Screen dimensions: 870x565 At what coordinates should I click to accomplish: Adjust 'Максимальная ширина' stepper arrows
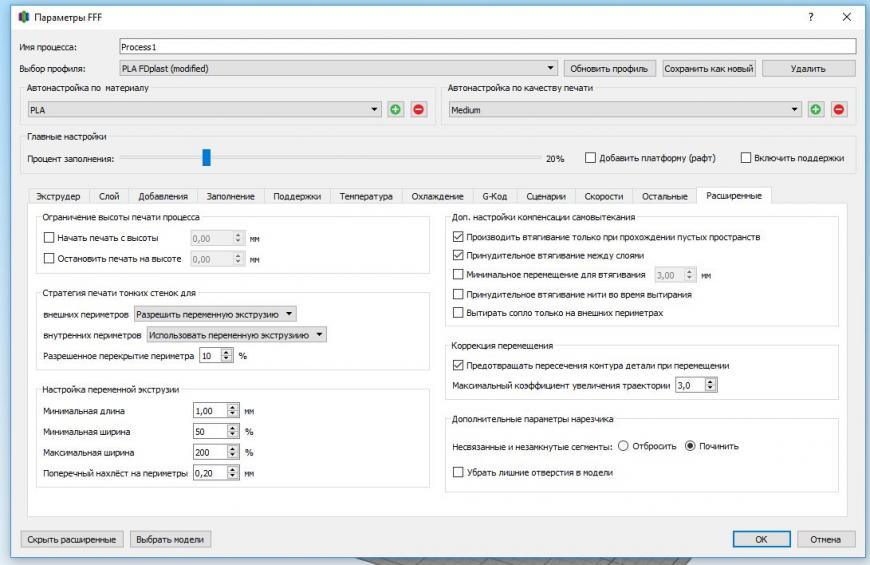pos(233,452)
